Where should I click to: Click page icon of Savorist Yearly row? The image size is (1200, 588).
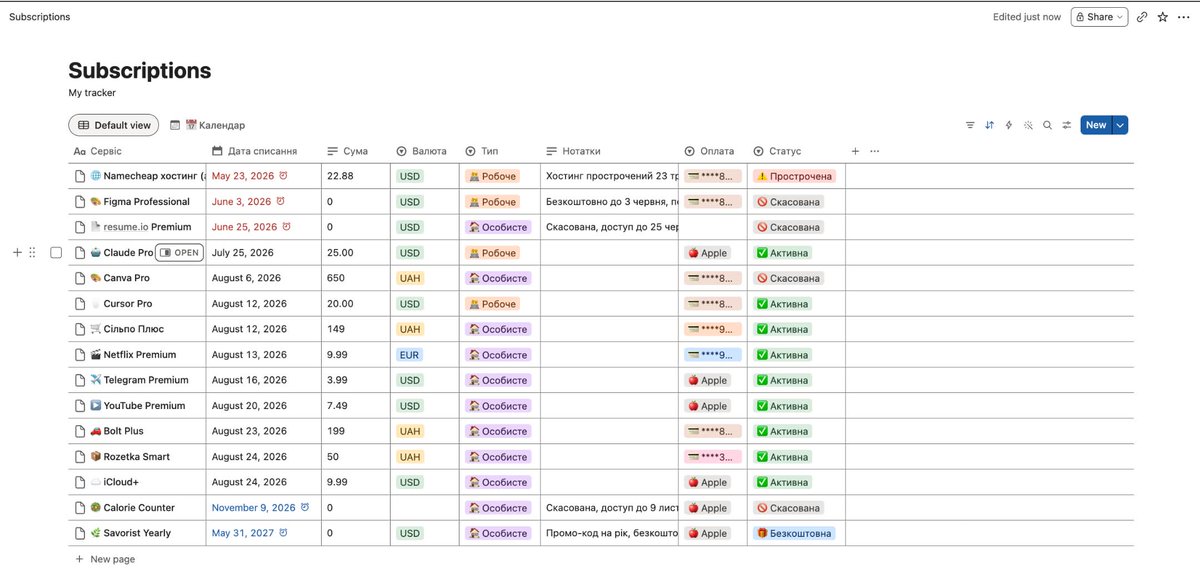pos(81,533)
